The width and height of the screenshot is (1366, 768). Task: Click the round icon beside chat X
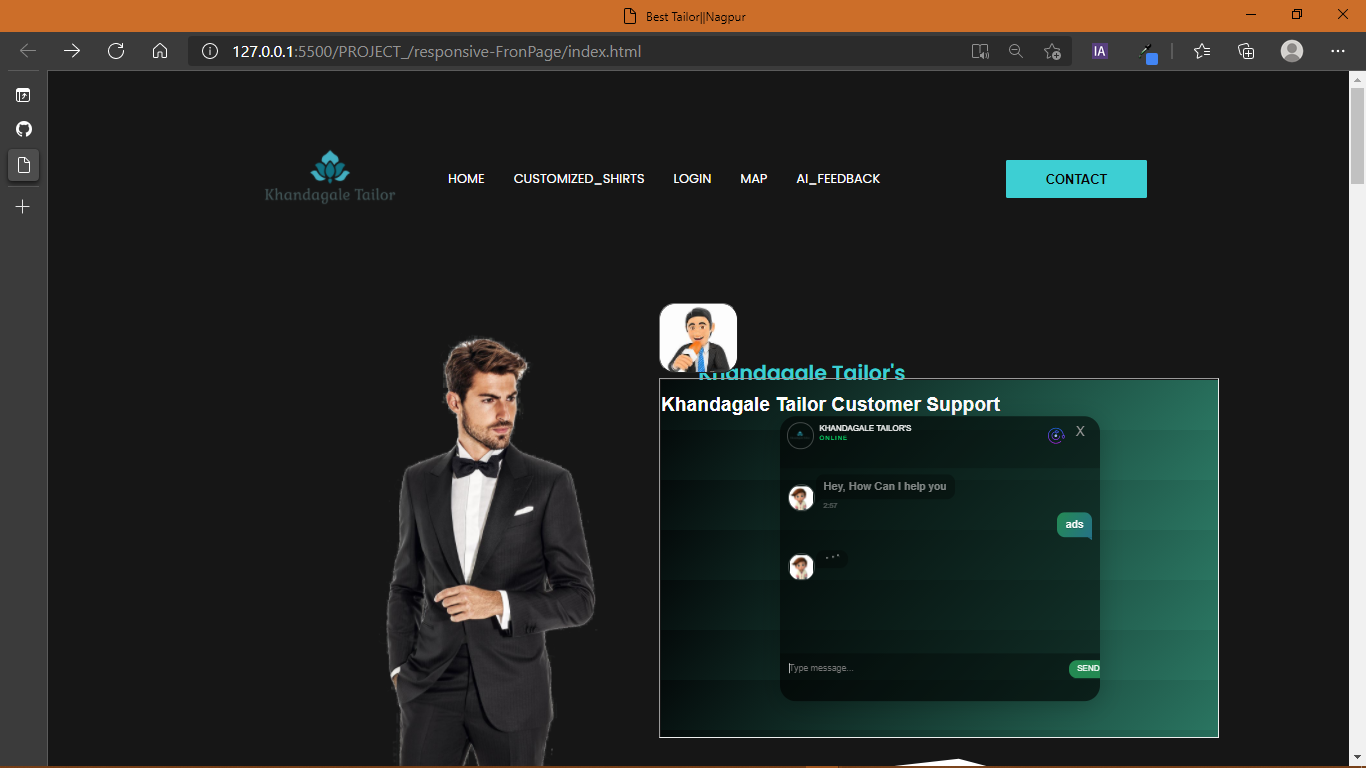coord(1056,435)
